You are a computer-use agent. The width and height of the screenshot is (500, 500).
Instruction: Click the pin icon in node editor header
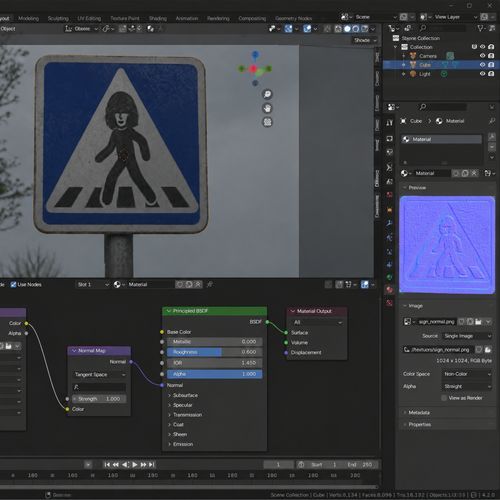coord(210,284)
